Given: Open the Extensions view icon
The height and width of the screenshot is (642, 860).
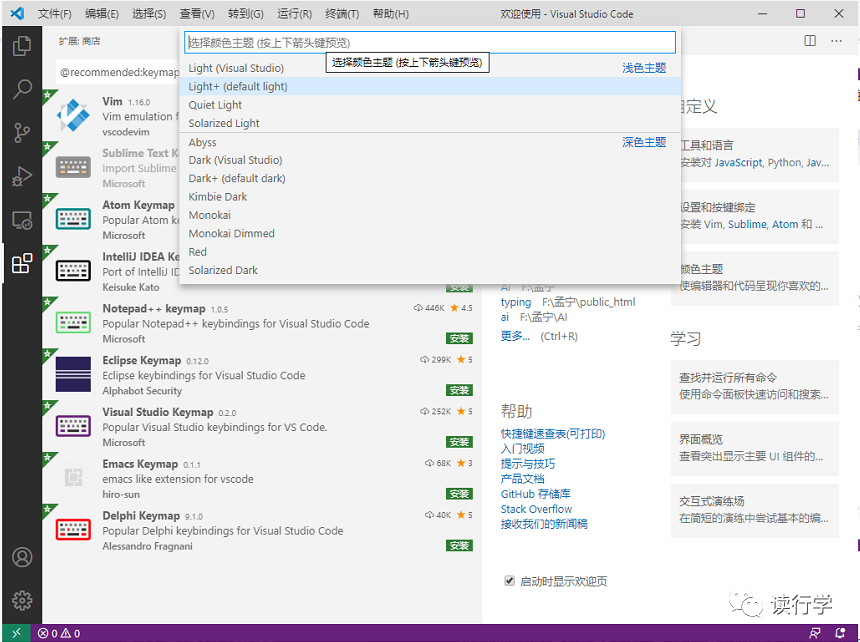Looking at the screenshot, I should click(x=22, y=264).
